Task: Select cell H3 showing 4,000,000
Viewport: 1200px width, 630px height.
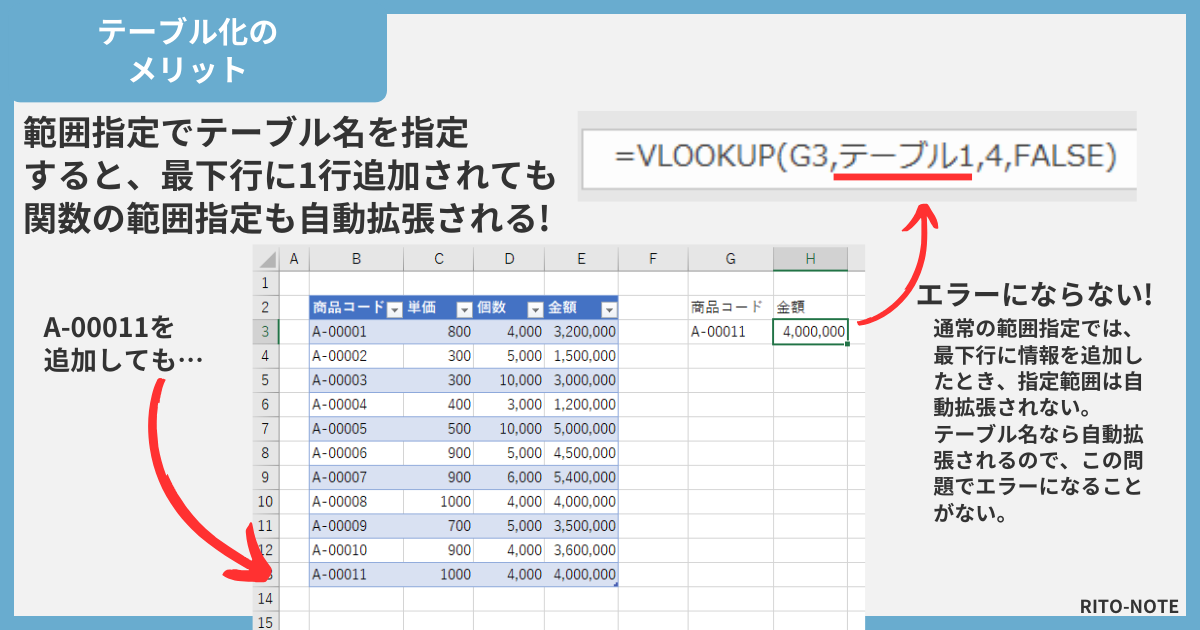Action: click(810, 329)
